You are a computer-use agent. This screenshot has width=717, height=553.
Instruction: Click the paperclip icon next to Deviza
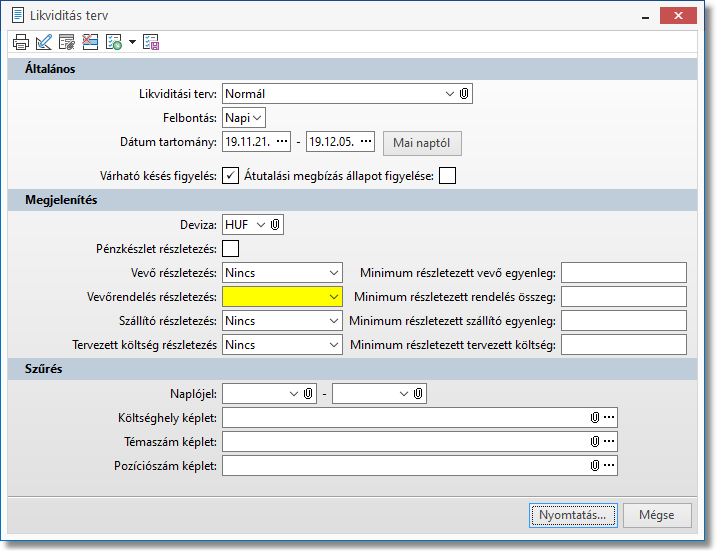[276, 225]
